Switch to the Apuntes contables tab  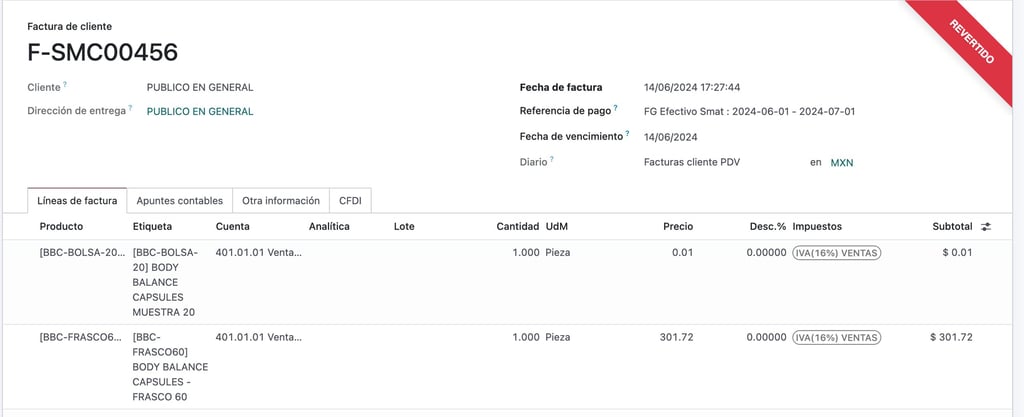180,201
